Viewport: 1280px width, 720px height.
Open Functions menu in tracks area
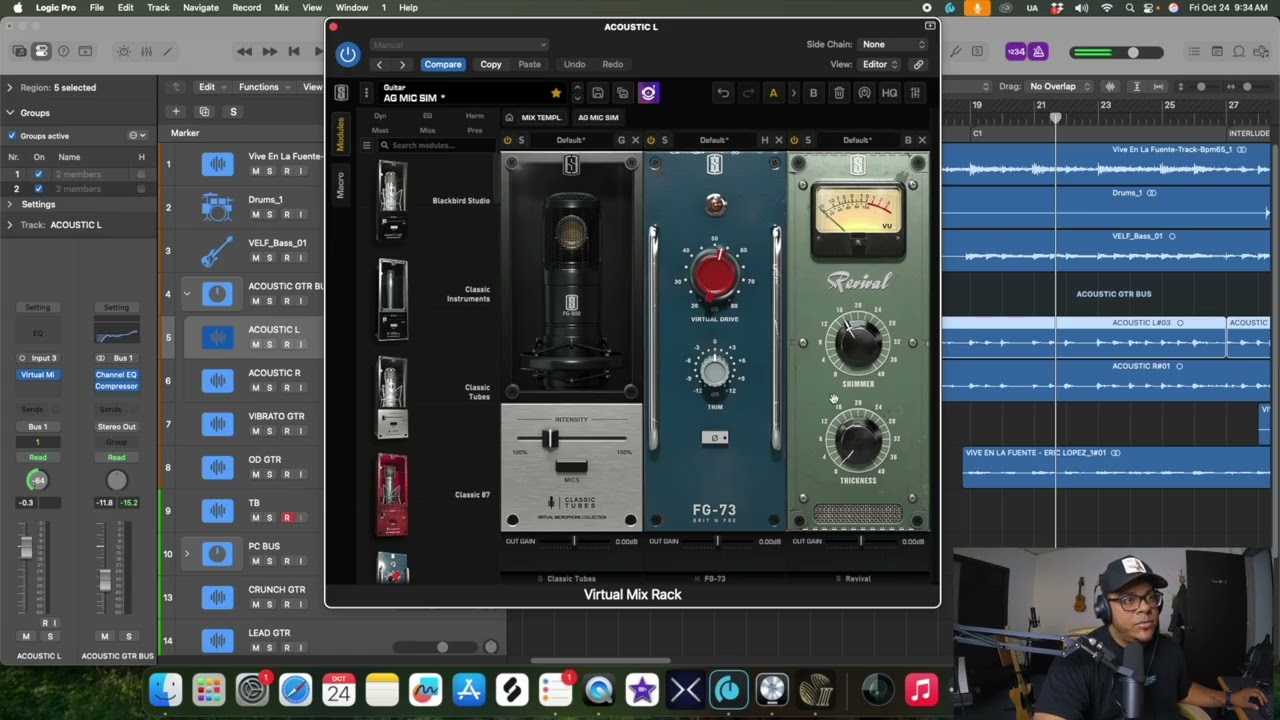263,87
